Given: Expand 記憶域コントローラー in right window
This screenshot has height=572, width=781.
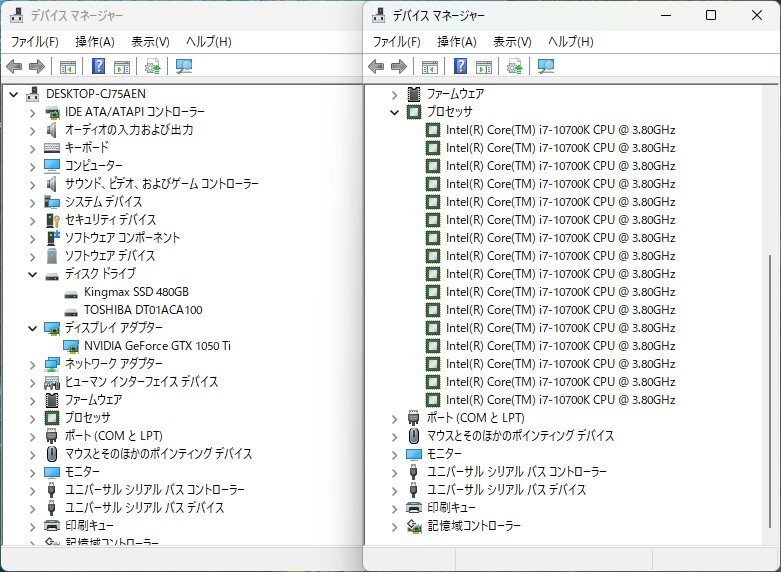Looking at the screenshot, I should pyautogui.click(x=394, y=526).
